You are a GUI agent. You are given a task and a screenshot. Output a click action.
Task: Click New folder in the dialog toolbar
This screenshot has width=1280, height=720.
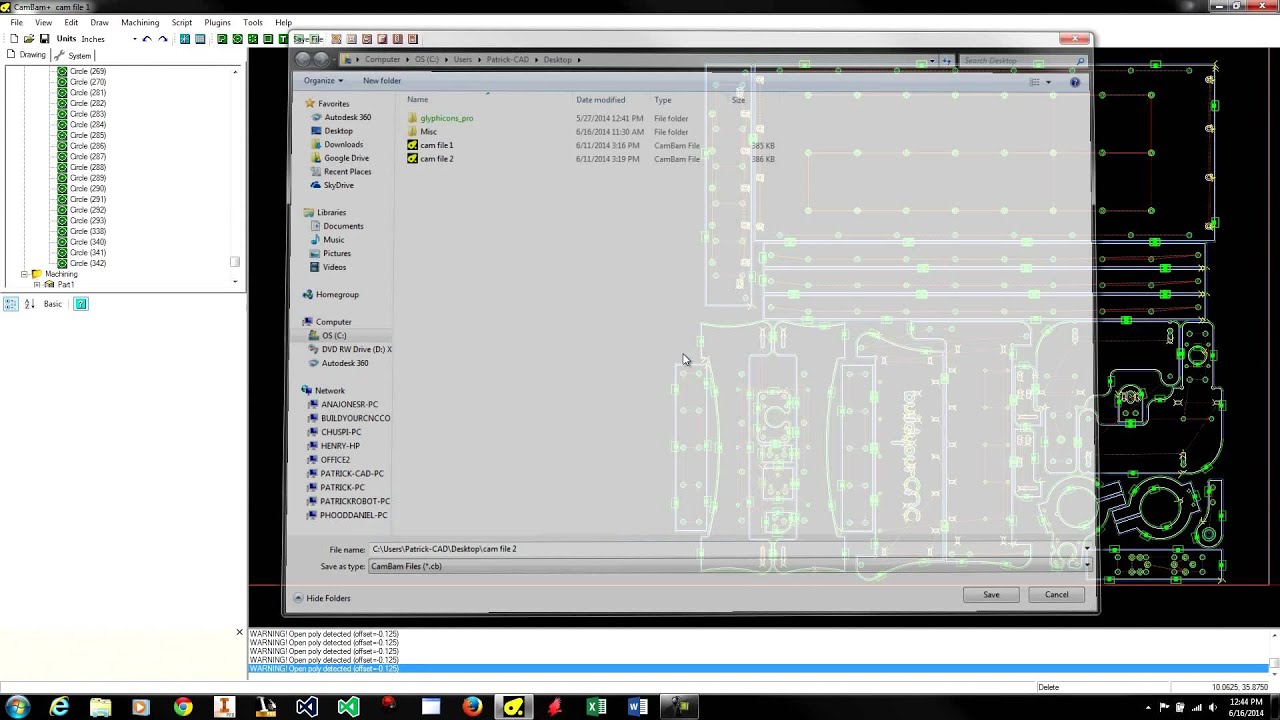(382, 81)
